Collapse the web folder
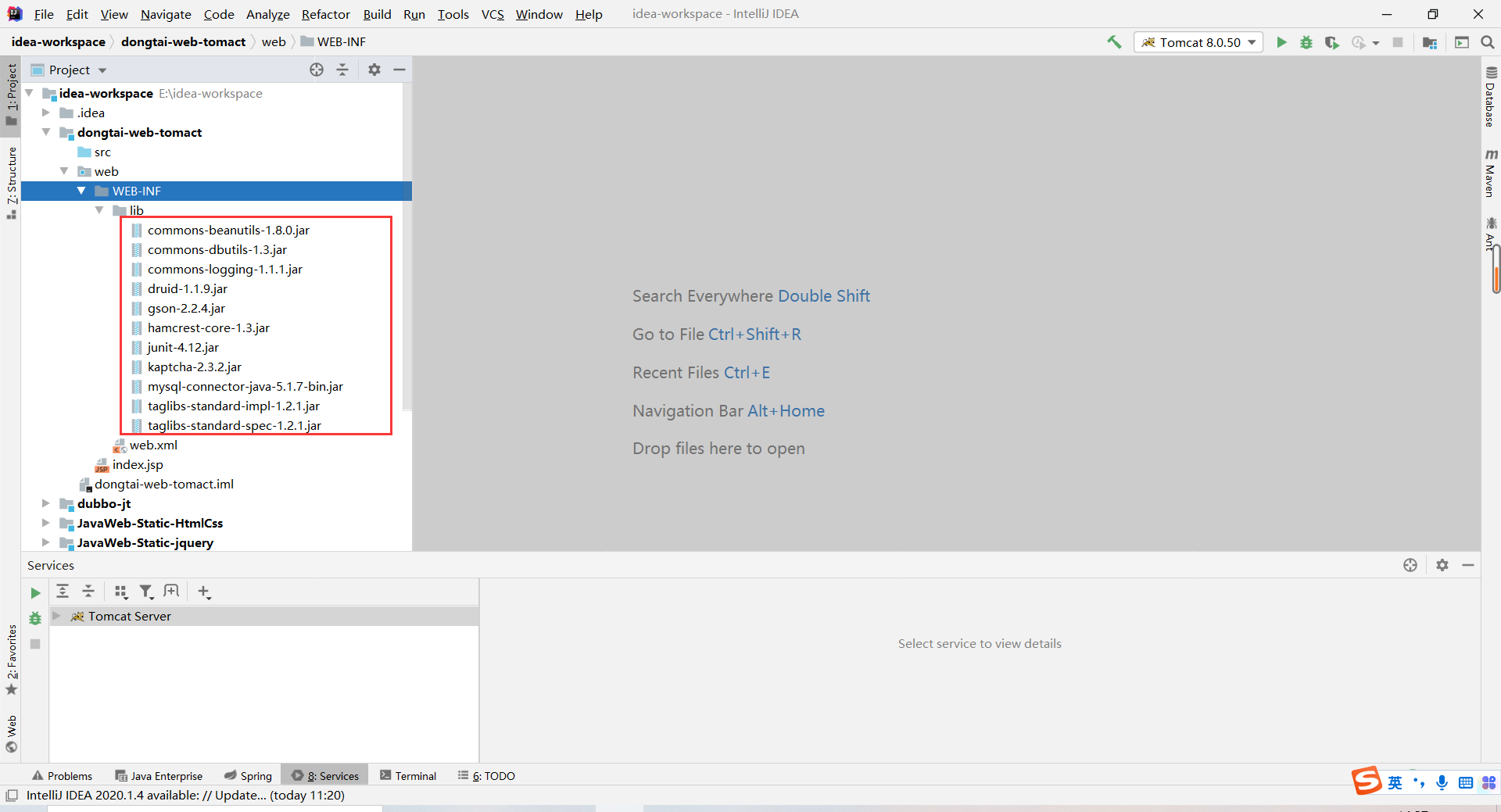Screen dimensions: 1501x812 coord(64,171)
